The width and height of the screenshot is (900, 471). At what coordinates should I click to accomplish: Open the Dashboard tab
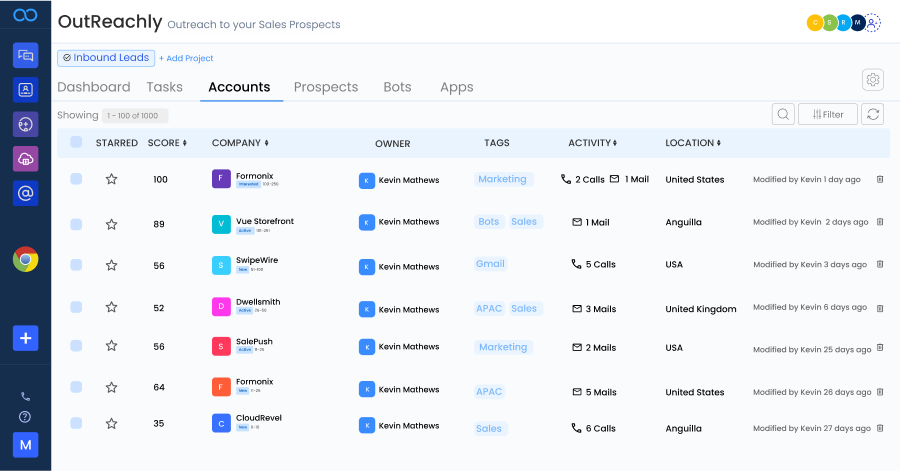[94, 87]
